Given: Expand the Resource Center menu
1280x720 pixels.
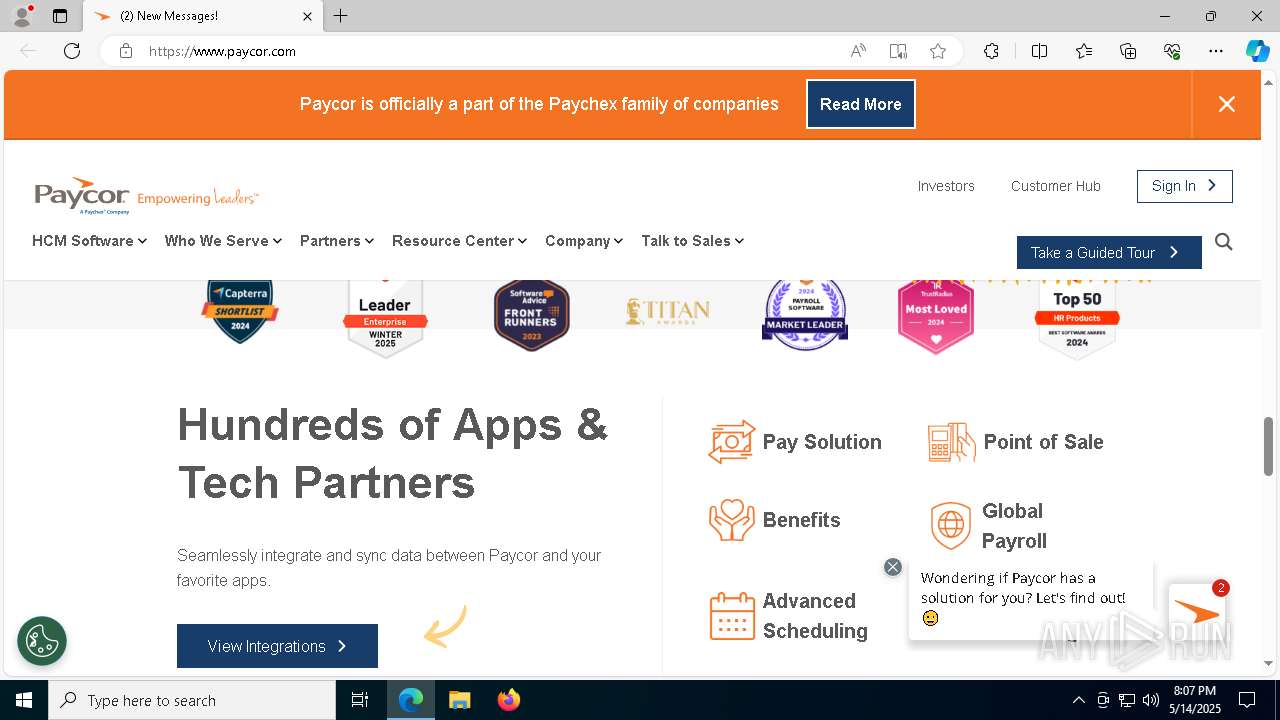Looking at the screenshot, I should pyautogui.click(x=459, y=241).
